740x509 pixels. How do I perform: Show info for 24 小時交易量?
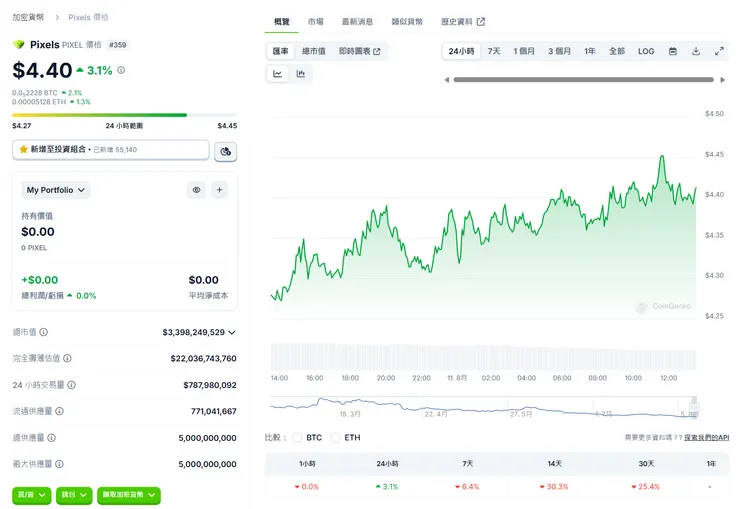coord(71,385)
